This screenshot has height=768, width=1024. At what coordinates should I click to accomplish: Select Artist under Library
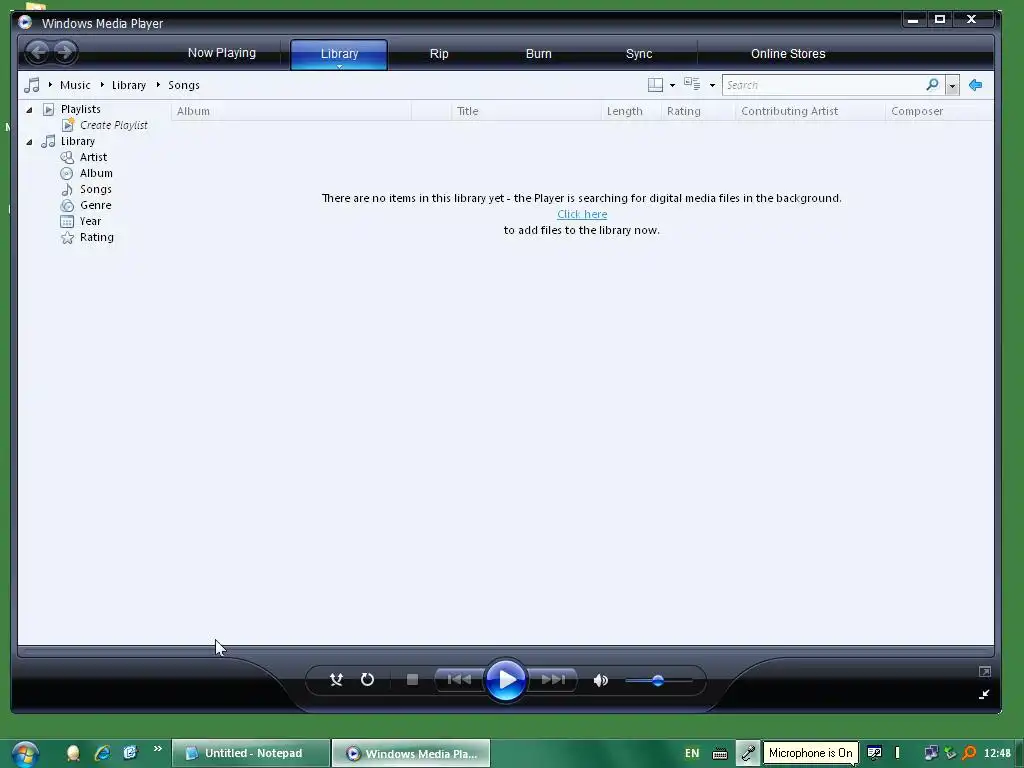click(x=93, y=157)
